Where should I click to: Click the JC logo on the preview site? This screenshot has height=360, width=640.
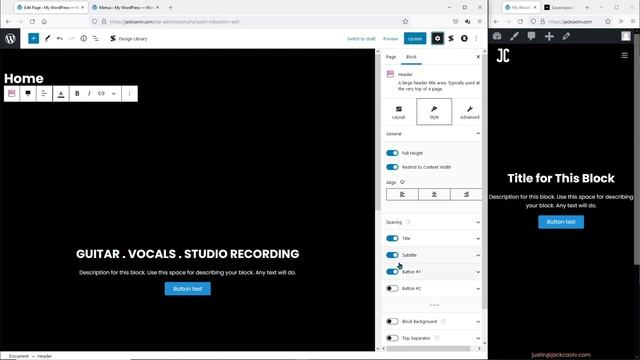[x=503, y=56]
